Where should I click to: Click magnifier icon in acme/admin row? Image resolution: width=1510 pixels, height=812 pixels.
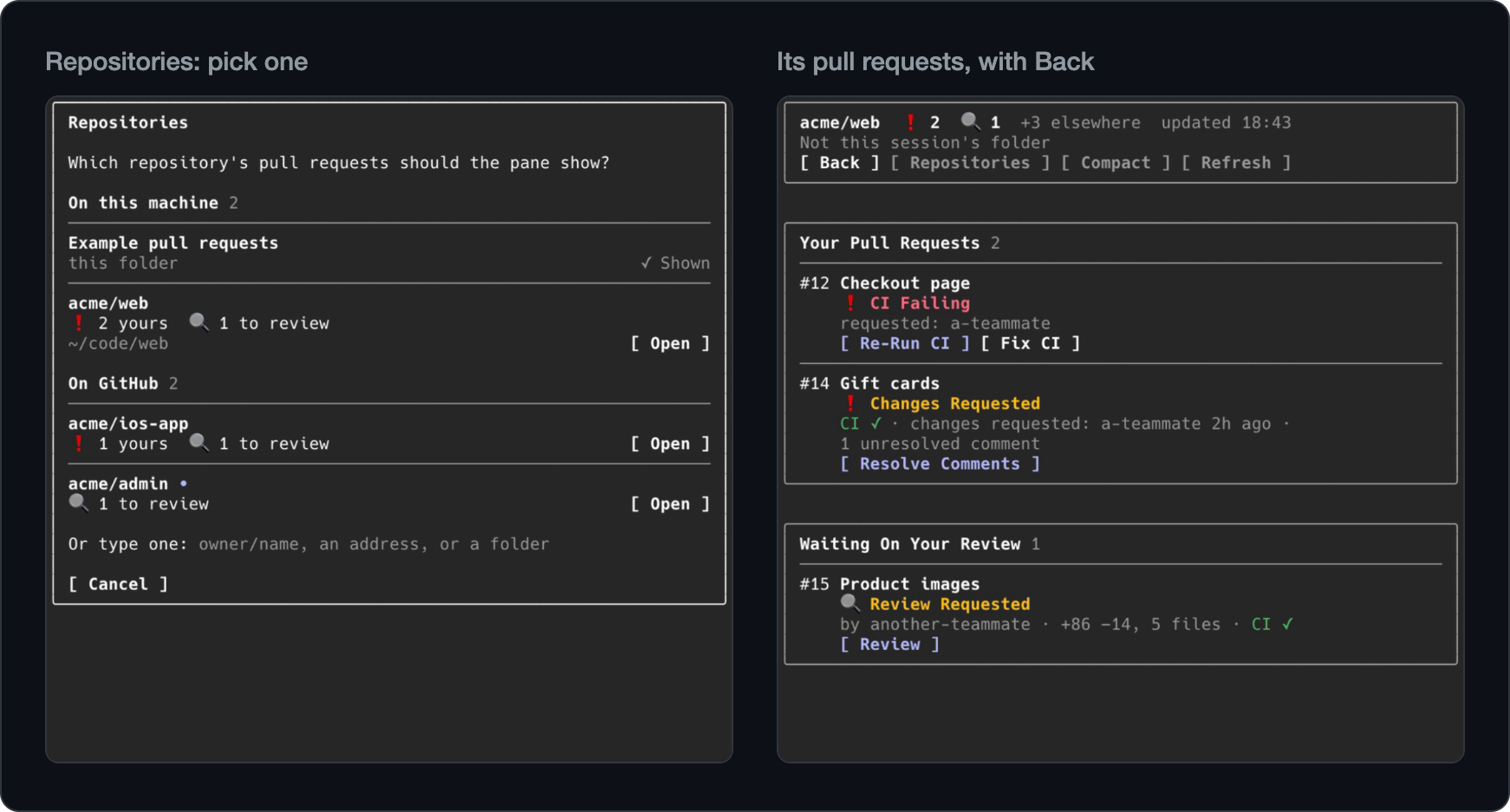click(x=78, y=503)
